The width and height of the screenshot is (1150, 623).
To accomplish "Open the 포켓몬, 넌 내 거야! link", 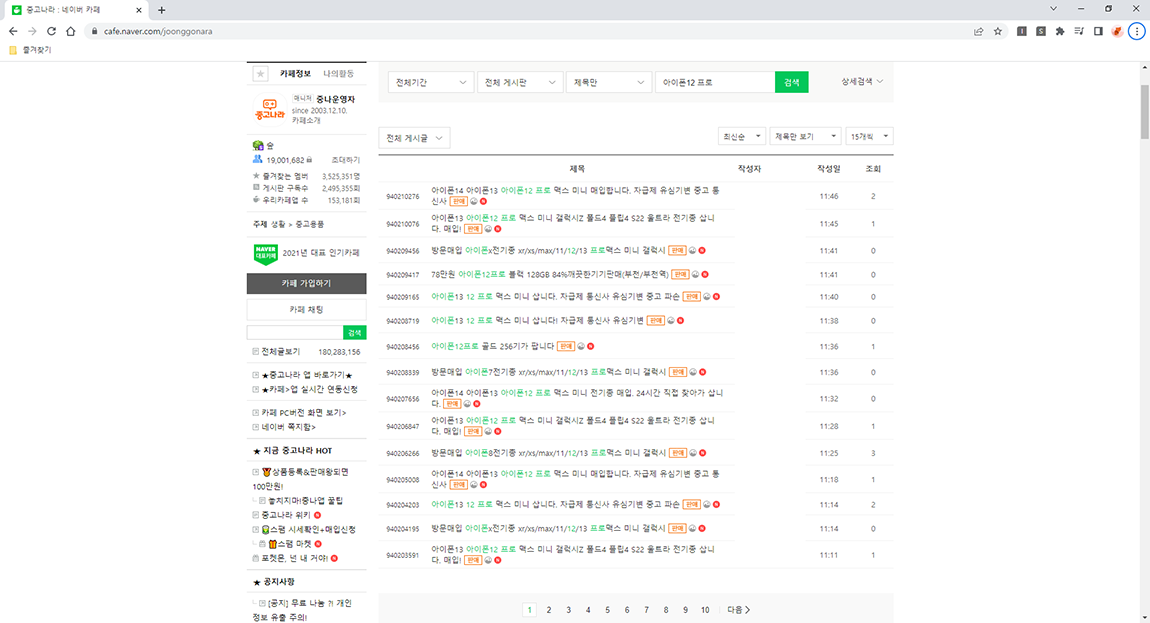I will pyautogui.click(x=295, y=558).
